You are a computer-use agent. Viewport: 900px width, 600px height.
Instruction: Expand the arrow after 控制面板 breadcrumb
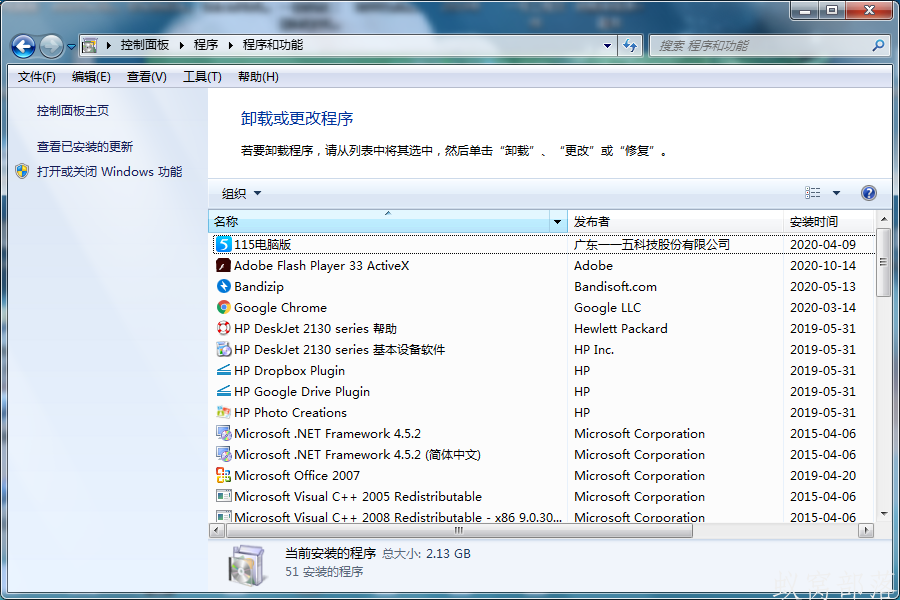pos(181,45)
